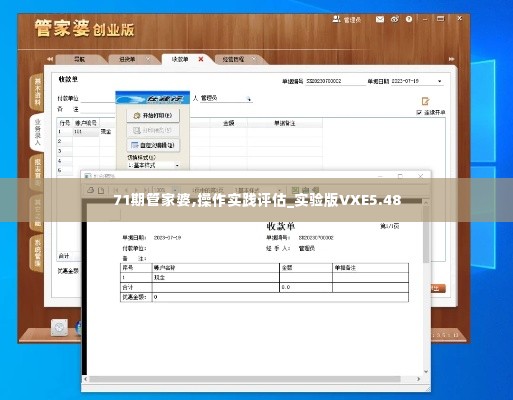Click the preview vertical scrollbar thumb
Viewport: 513px width, 400px height.
[426, 234]
